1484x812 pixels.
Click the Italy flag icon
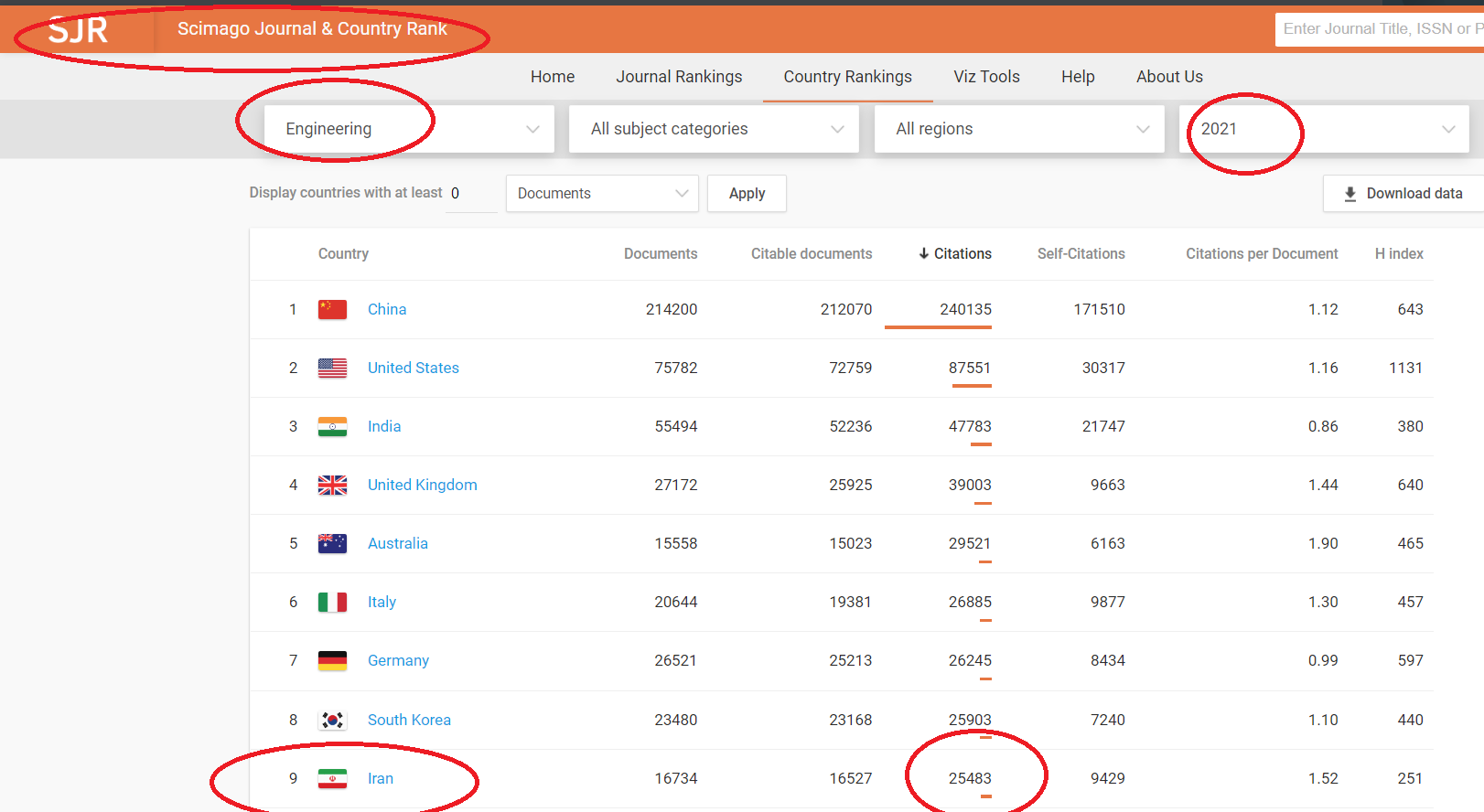332,602
